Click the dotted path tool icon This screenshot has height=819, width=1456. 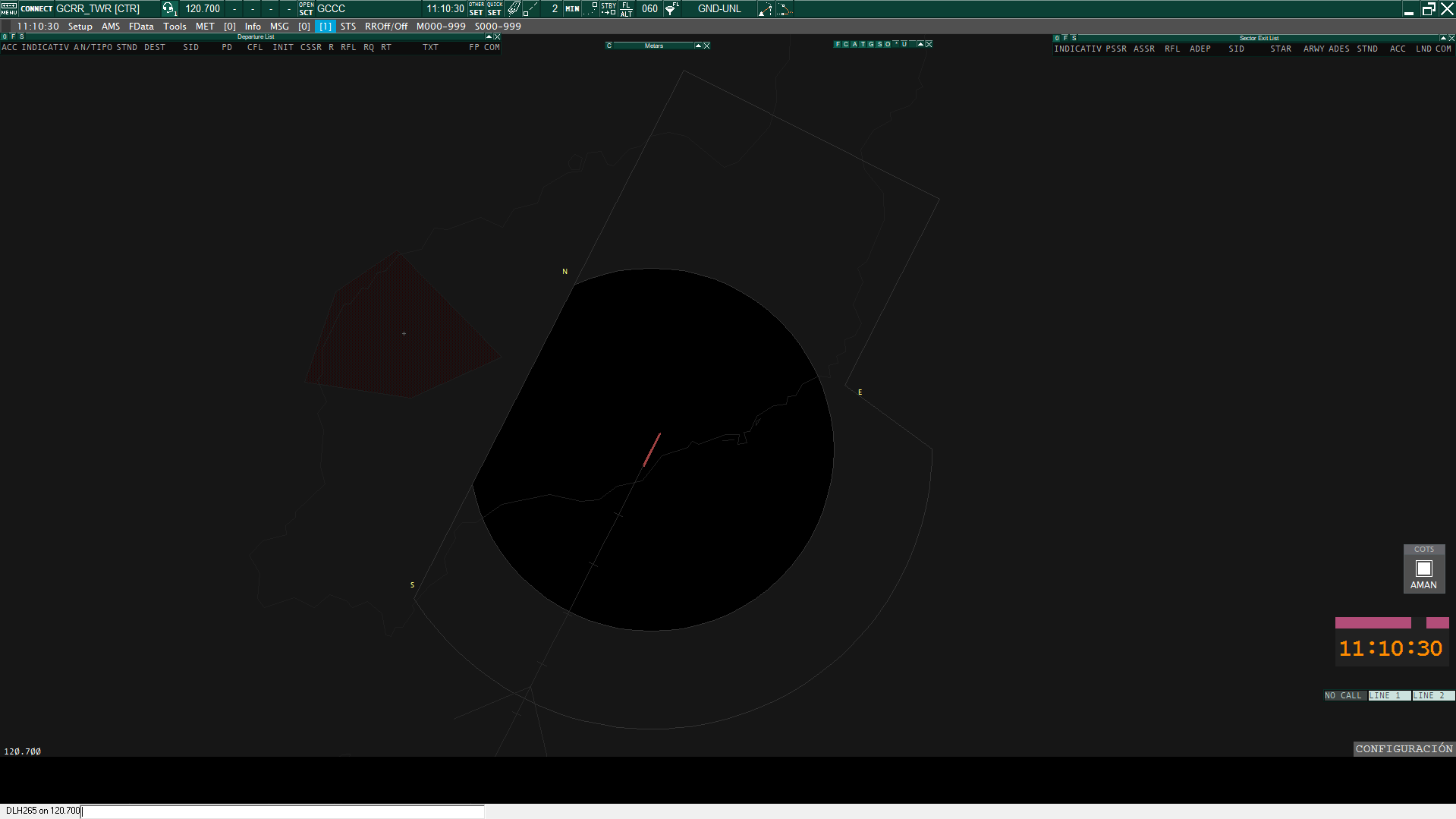click(785, 9)
